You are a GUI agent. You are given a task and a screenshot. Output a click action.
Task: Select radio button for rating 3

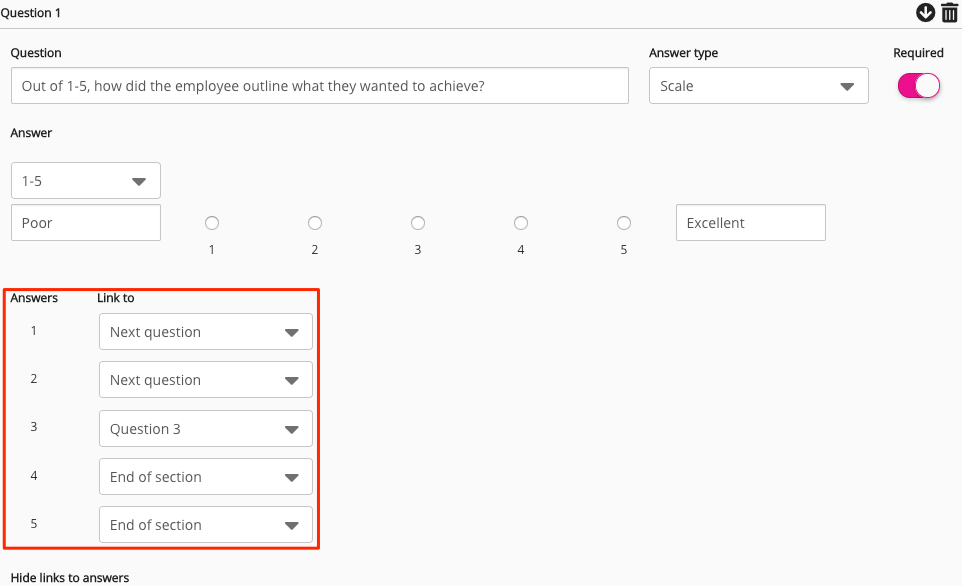click(x=418, y=223)
